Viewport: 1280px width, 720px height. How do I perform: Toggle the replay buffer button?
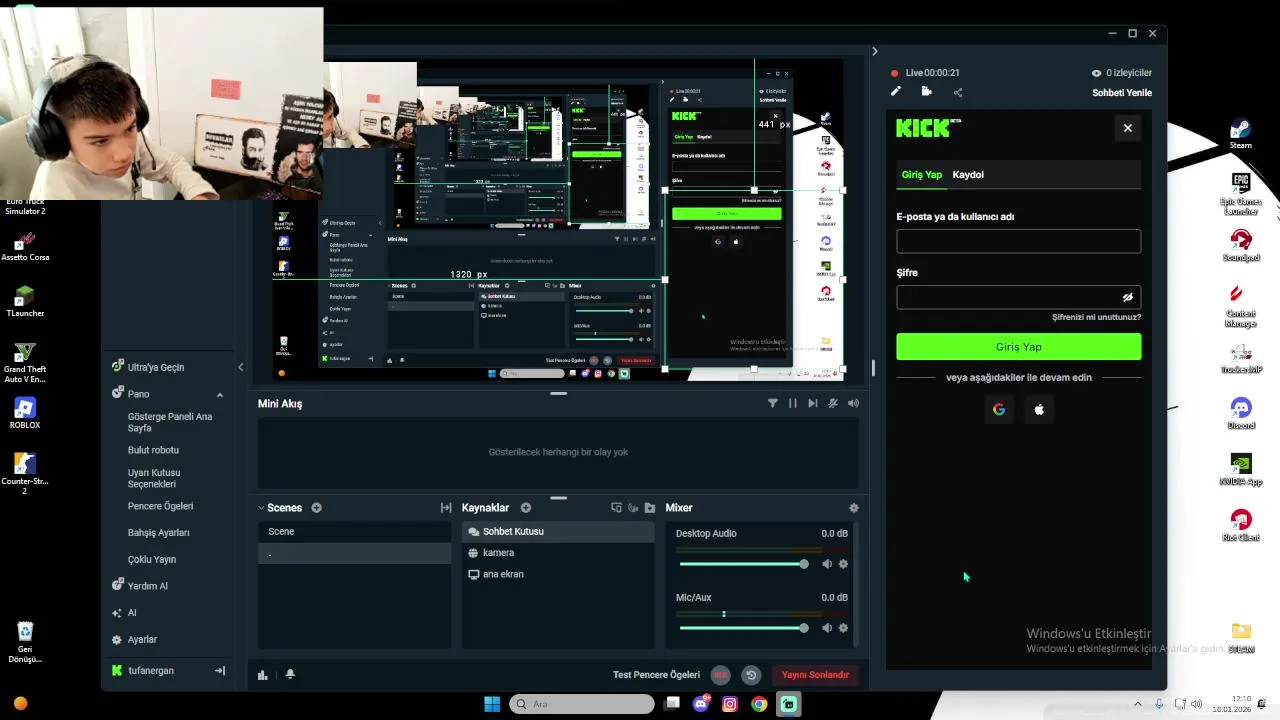[x=751, y=675]
